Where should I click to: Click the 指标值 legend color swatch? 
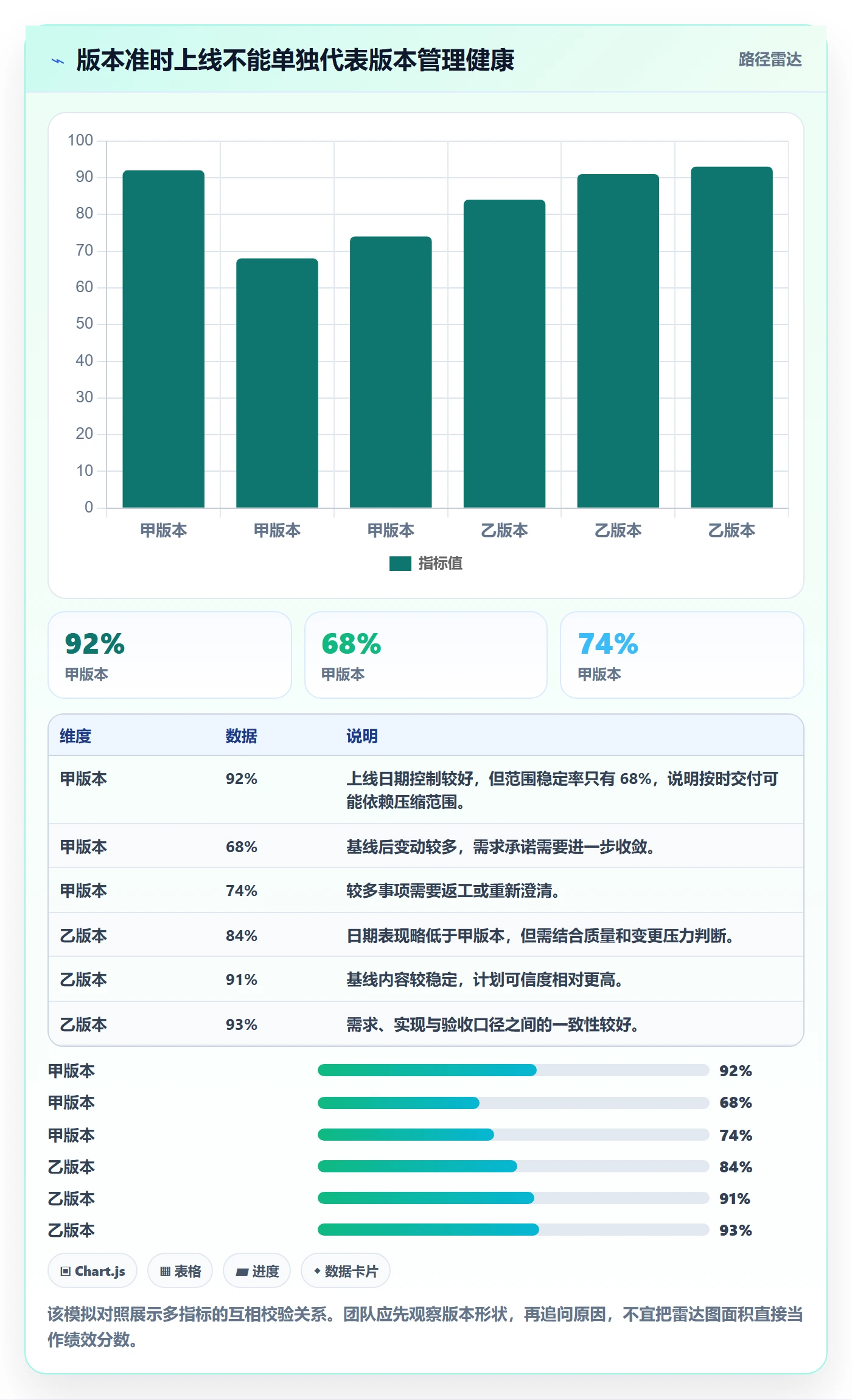pos(400,564)
